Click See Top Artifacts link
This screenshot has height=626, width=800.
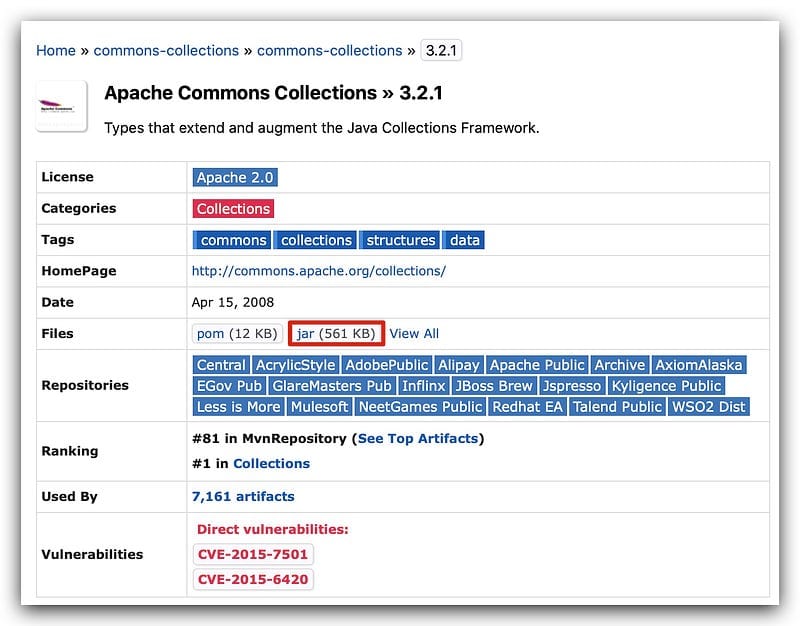pos(419,438)
